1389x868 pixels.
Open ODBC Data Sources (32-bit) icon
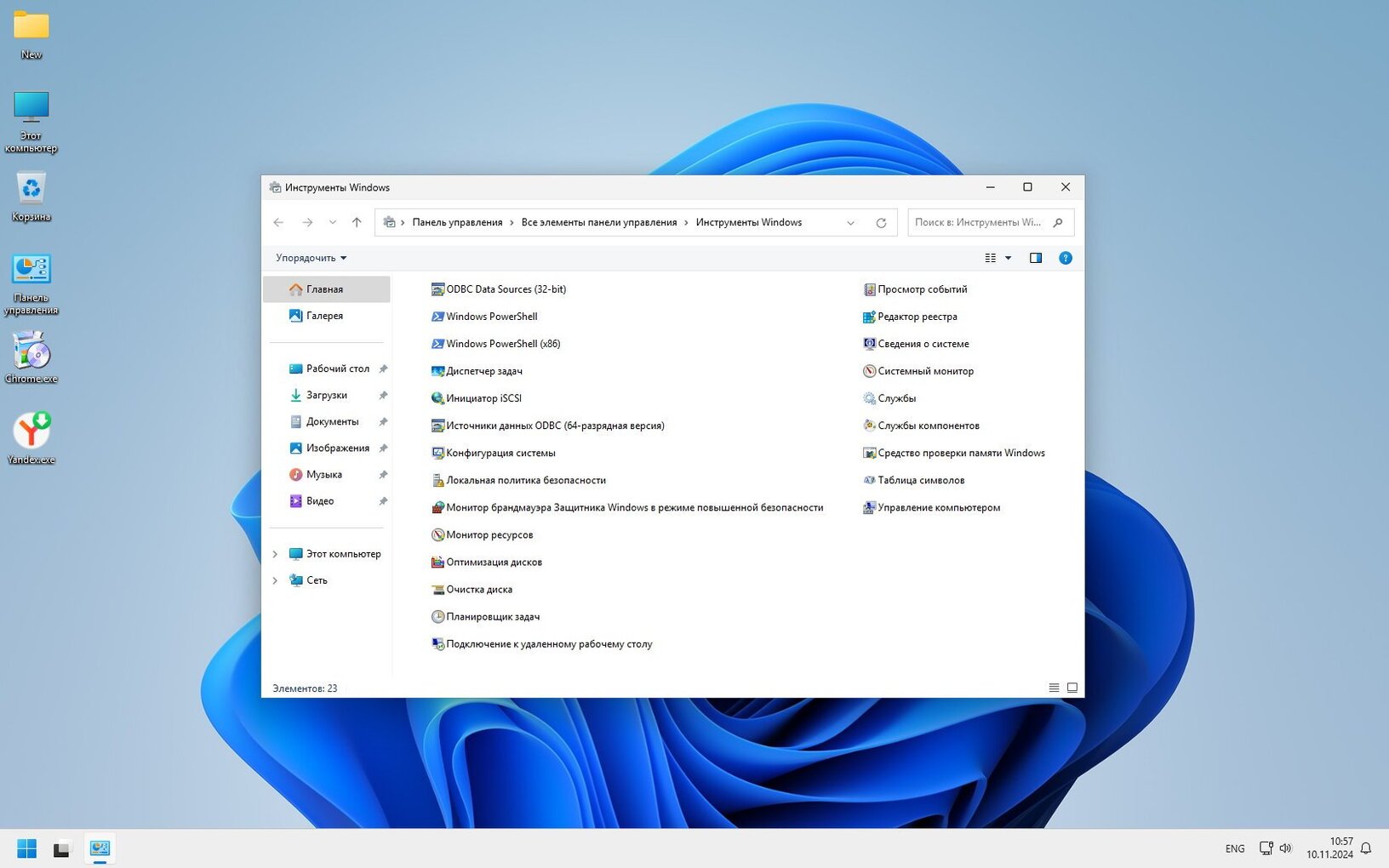[x=437, y=289]
